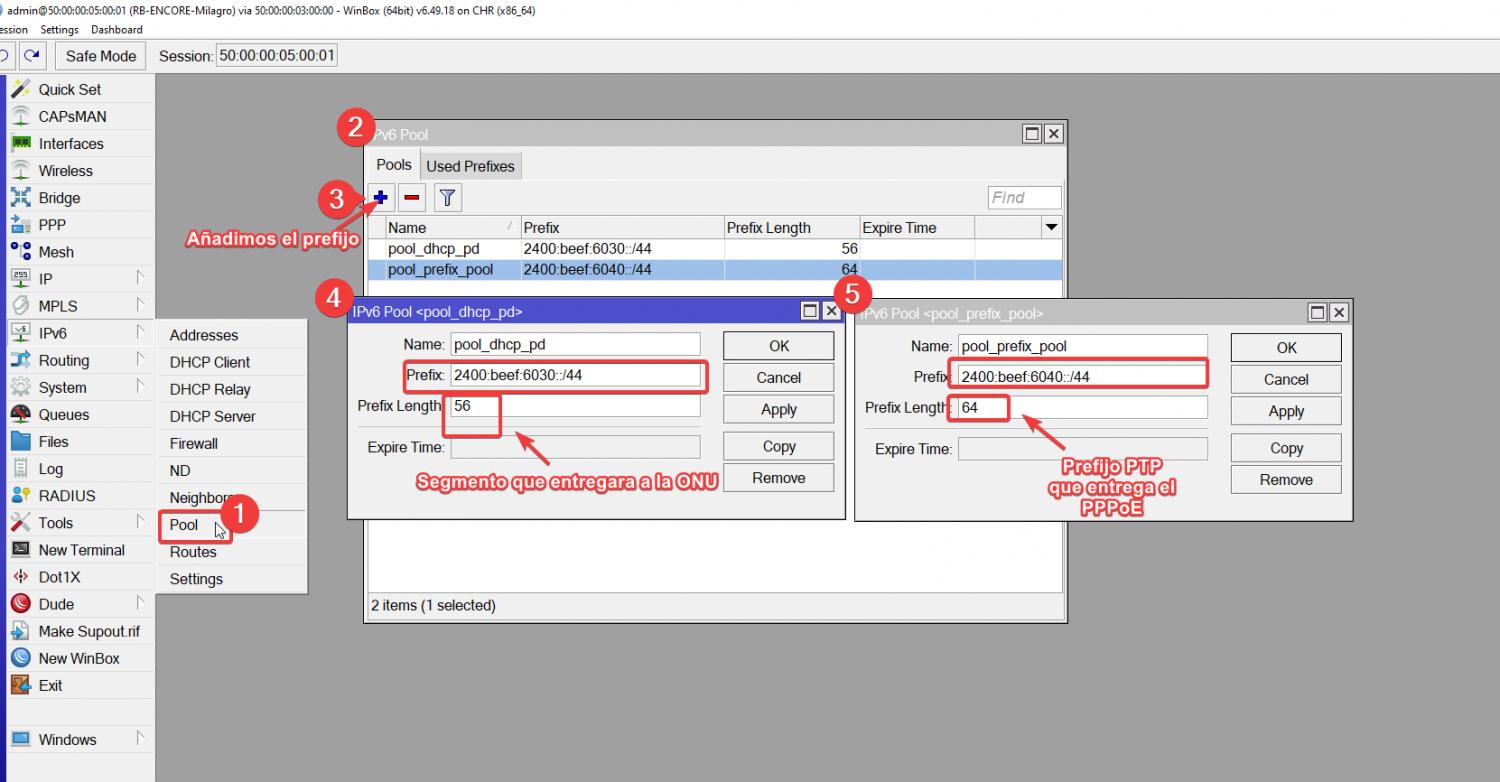The height and width of the screenshot is (782, 1500).
Task: Open the Bridge sidebar item
Action: click(x=59, y=198)
